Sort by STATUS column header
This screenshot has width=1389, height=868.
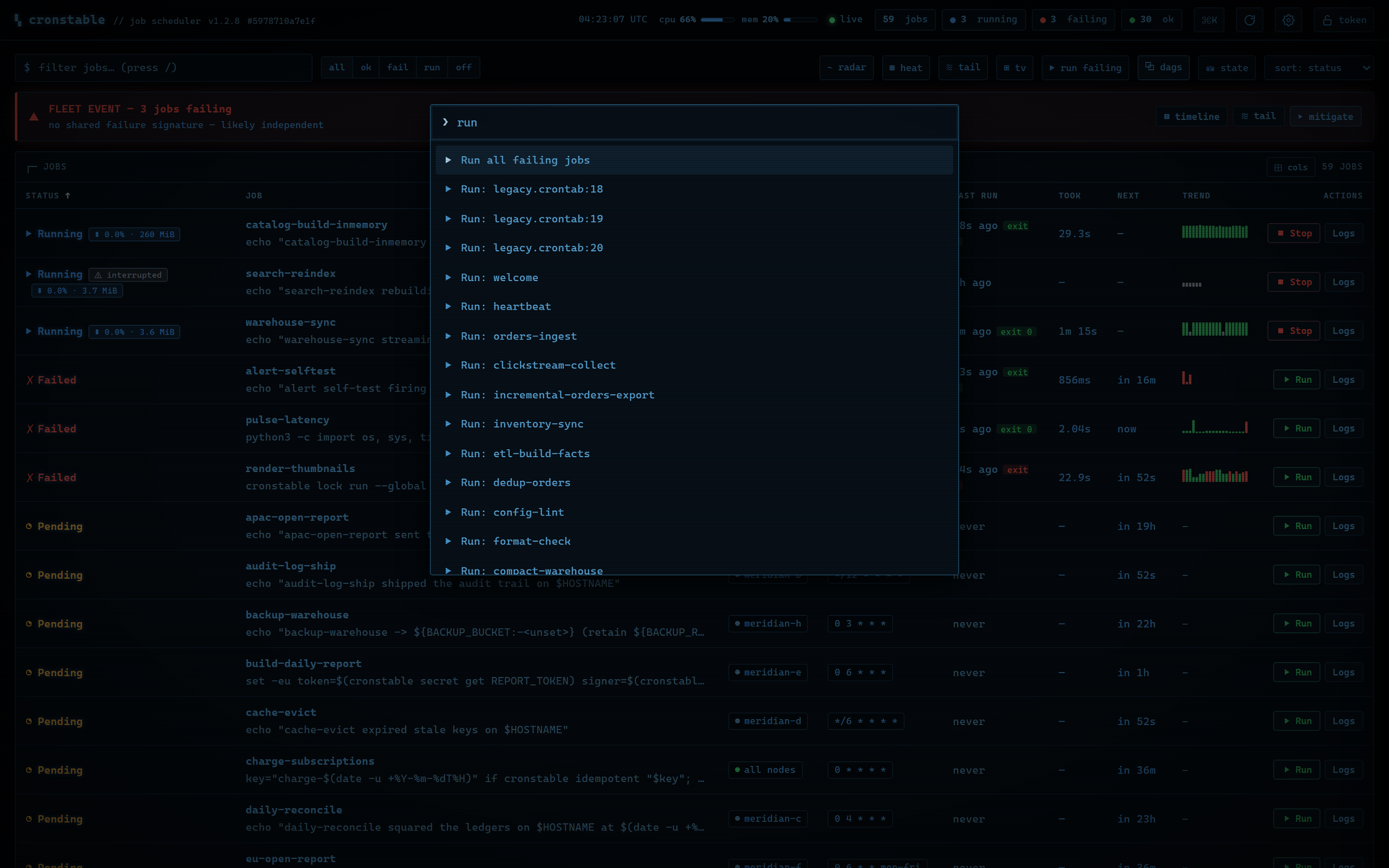click(x=48, y=196)
